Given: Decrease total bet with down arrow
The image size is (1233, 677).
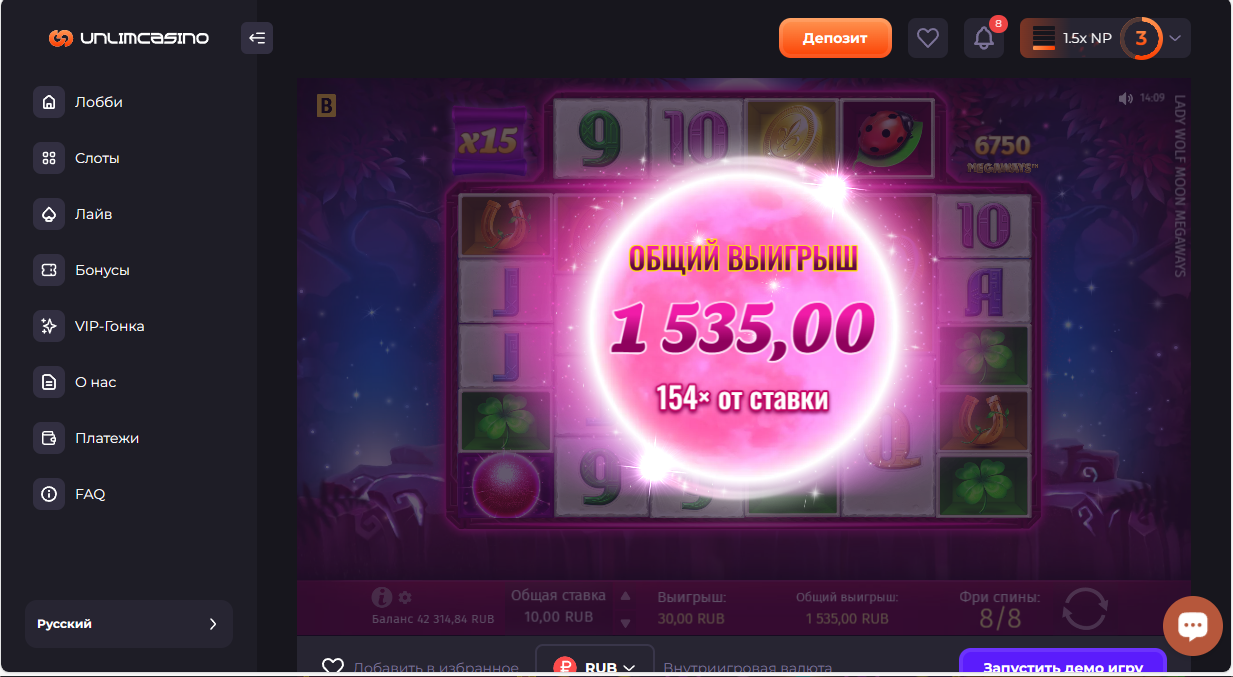Looking at the screenshot, I should pyautogui.click(x=625, y=623).
